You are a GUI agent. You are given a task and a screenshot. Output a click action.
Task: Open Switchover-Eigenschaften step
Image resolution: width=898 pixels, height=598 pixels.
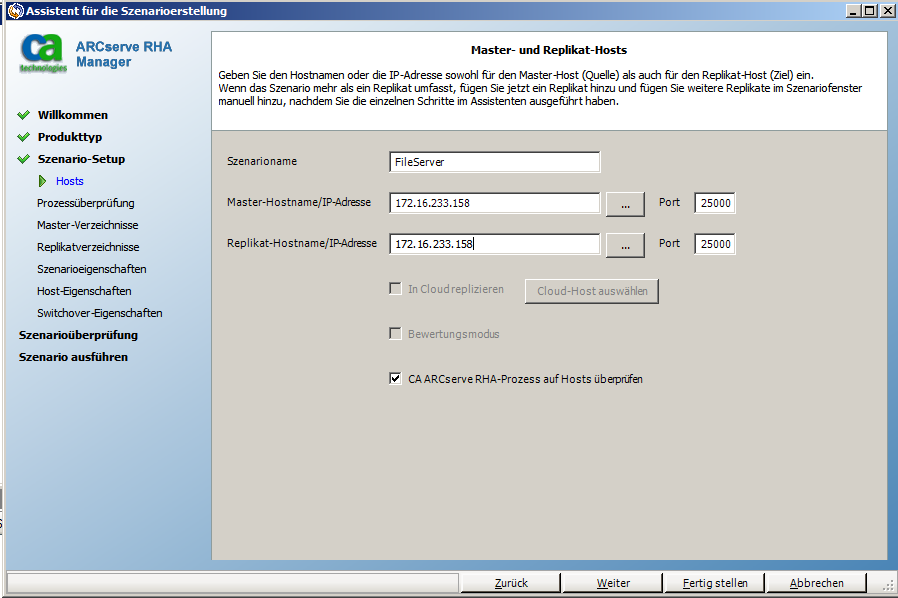pyautogui.click(x=100, y=313)
